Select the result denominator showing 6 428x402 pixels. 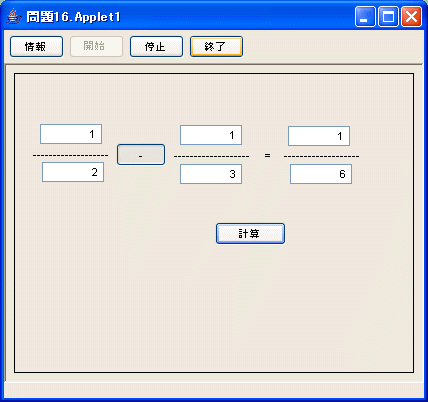coord(321,174)
